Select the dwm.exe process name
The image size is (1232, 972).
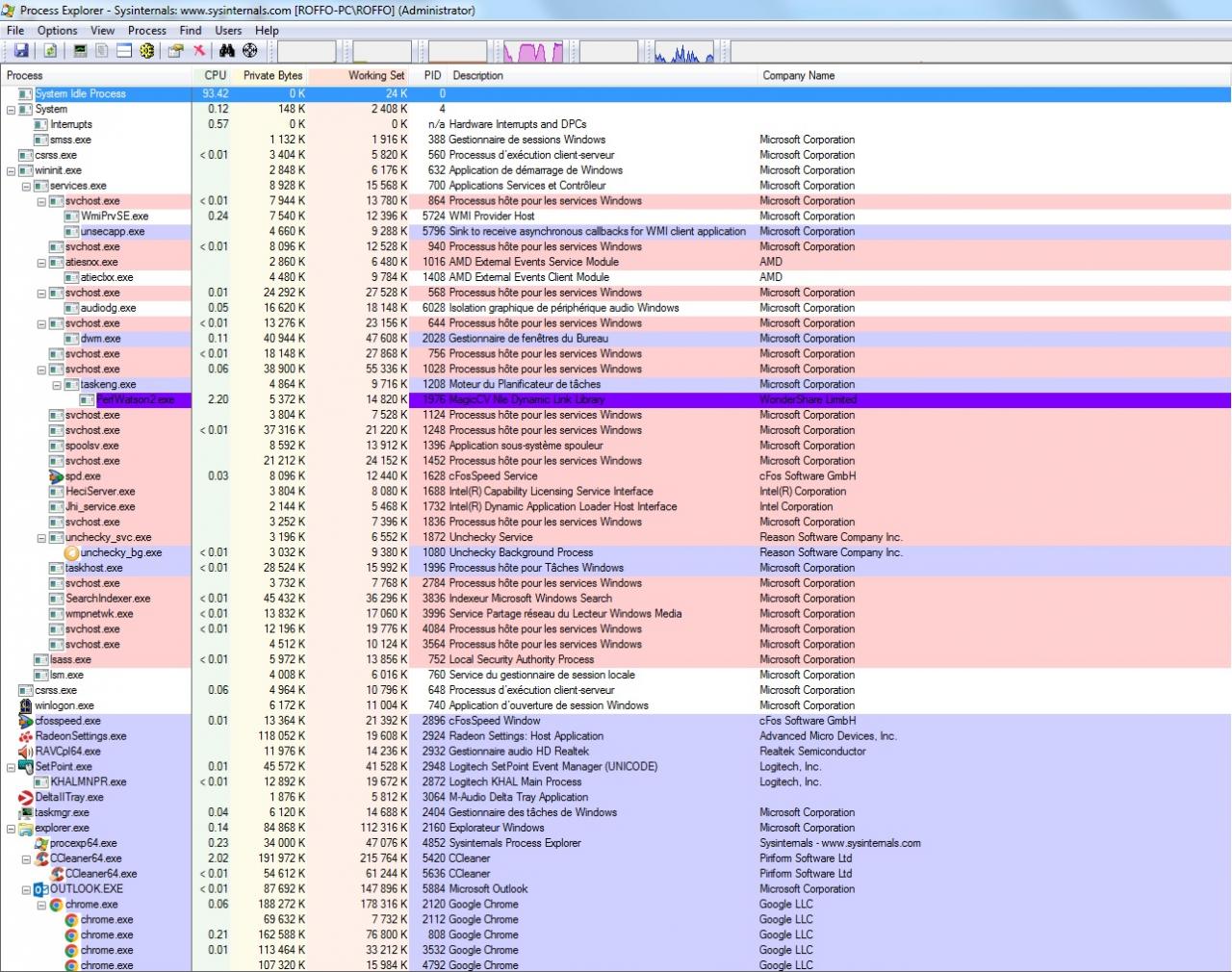100,339
